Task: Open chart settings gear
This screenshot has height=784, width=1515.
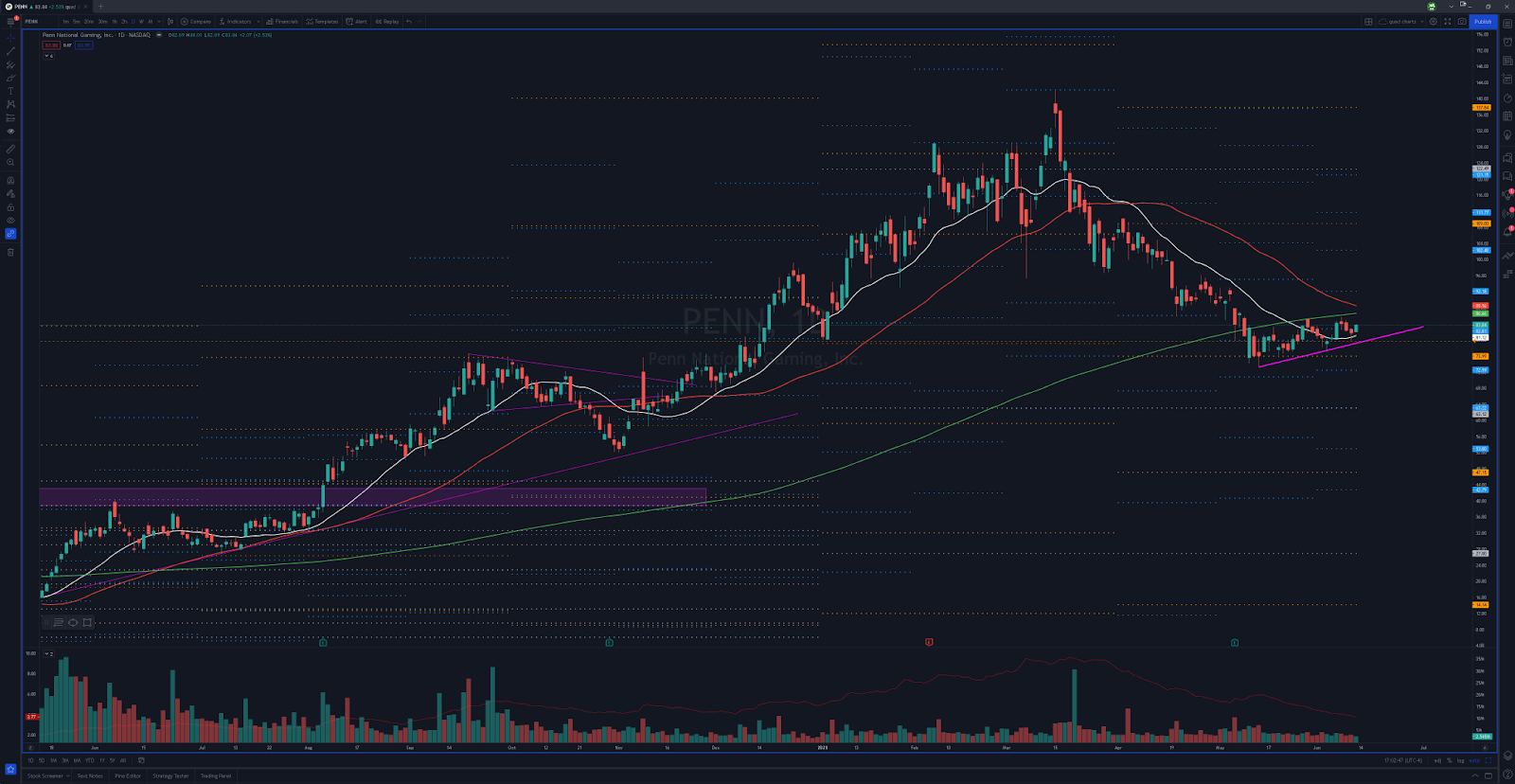Action: (1434, 21)
